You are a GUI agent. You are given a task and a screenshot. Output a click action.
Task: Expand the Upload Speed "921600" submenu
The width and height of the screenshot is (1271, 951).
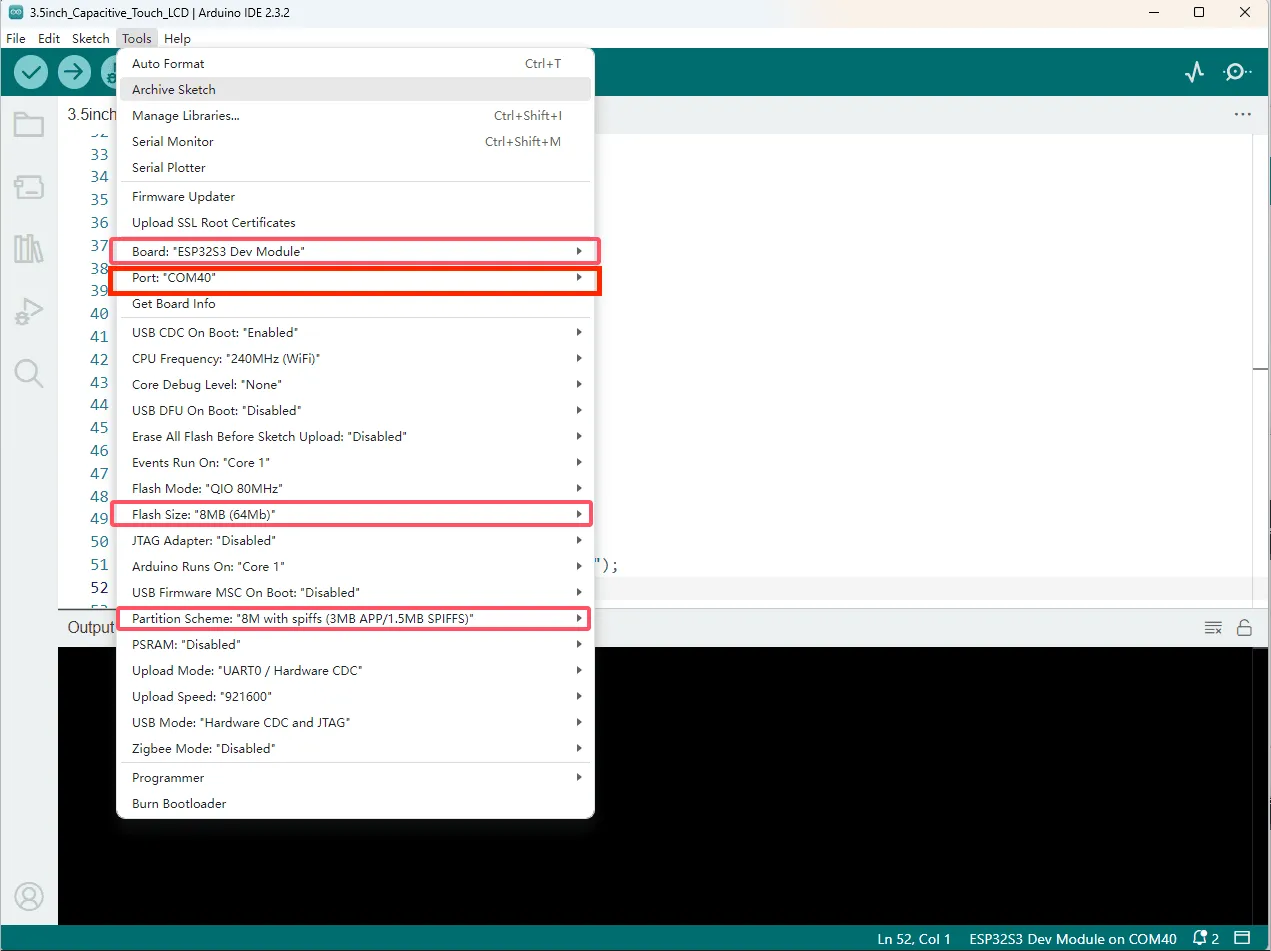click(356, 697)
